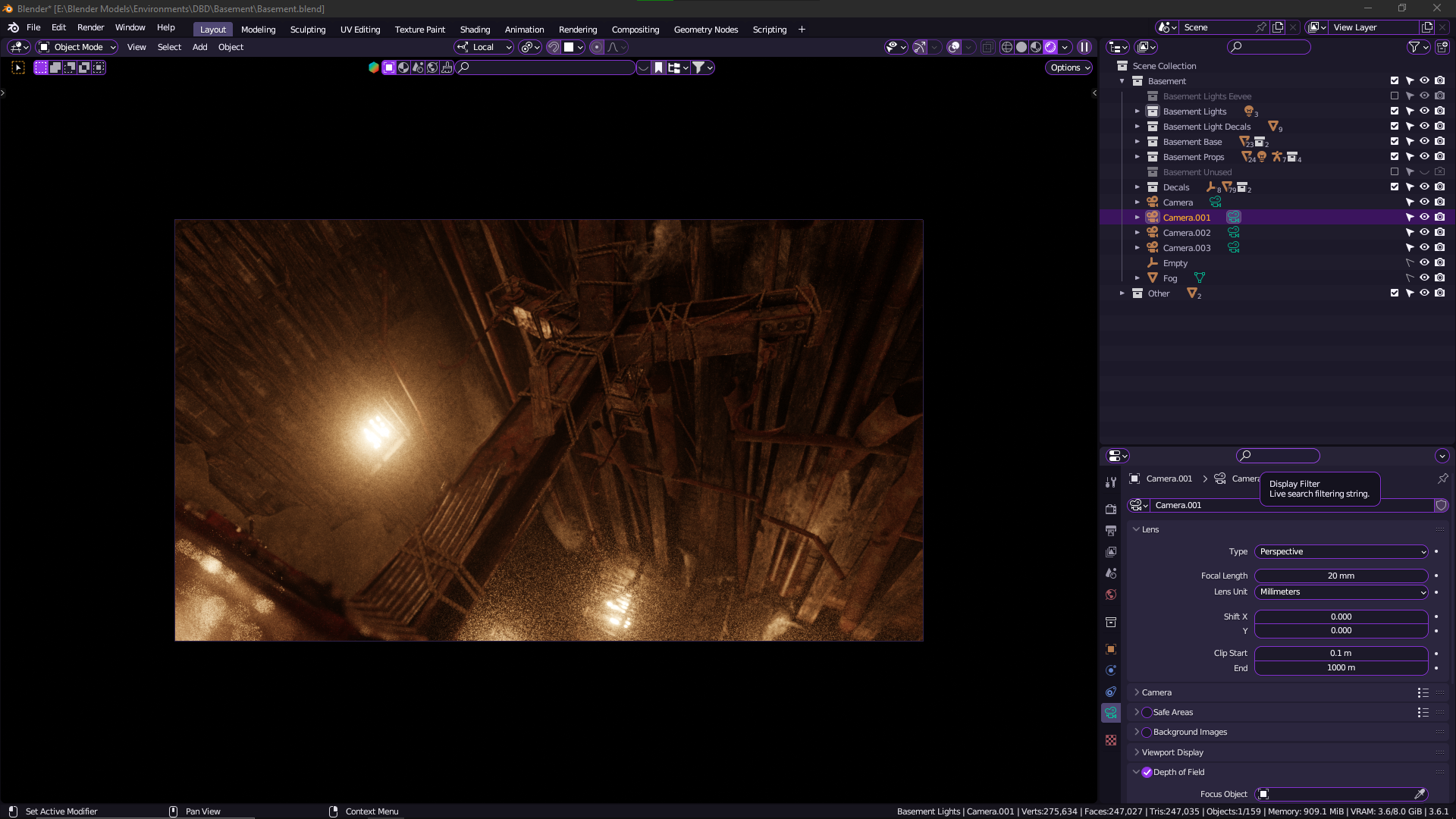
Task: Open the Output properties tab icon
Action: (1111, 530)
